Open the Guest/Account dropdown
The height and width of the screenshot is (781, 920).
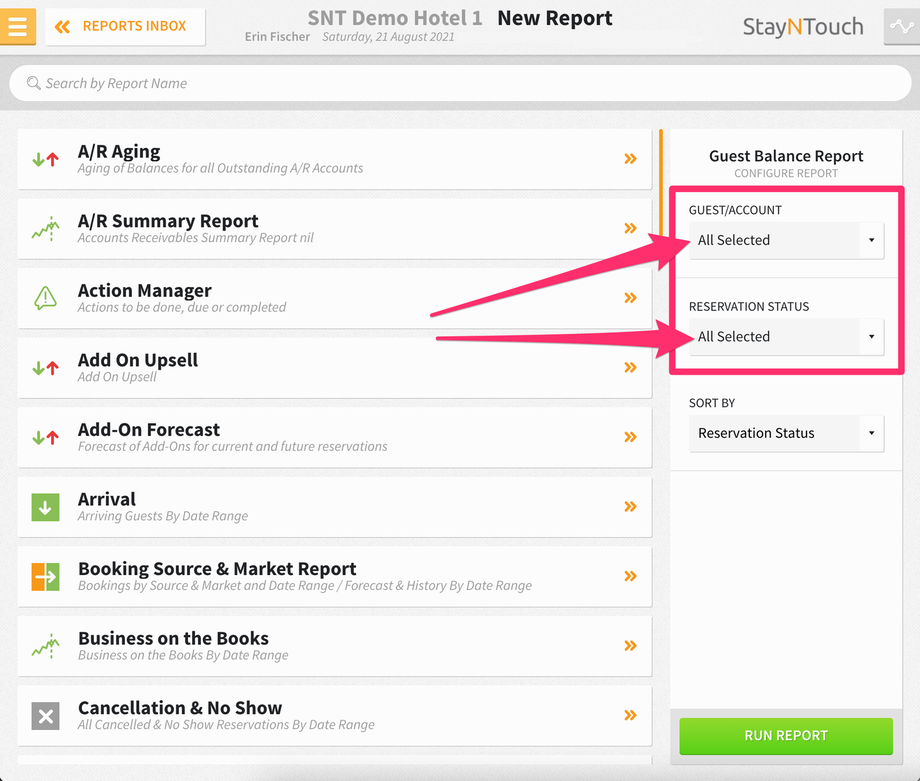786,240
